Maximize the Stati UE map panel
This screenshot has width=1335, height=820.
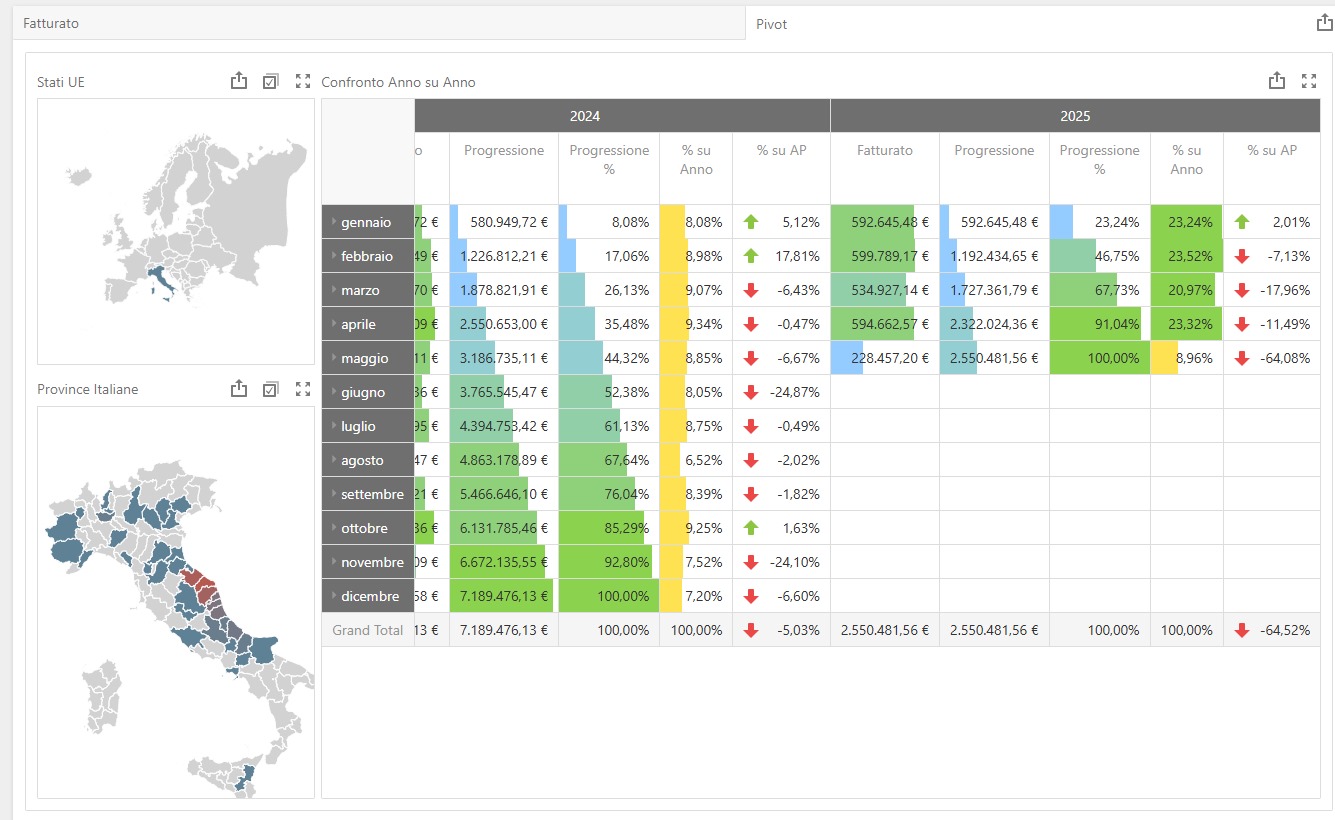click(x=303, y=82)
